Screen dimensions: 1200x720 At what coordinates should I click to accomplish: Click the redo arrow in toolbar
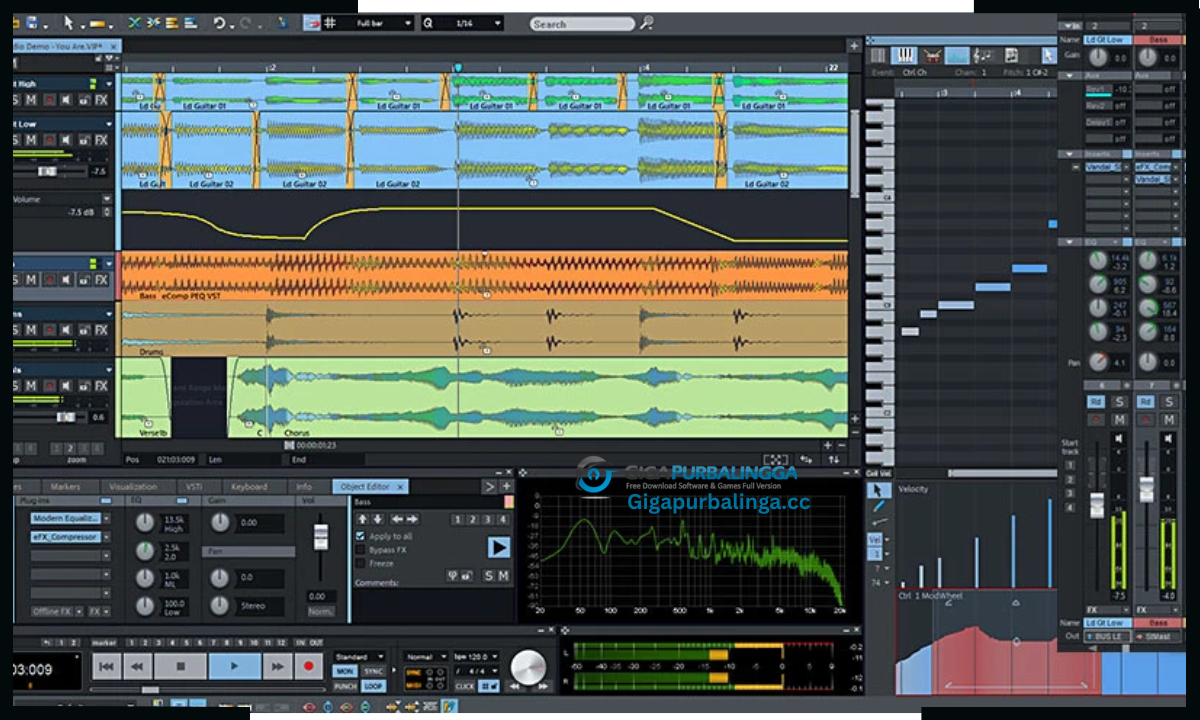(x=245, y=22)
